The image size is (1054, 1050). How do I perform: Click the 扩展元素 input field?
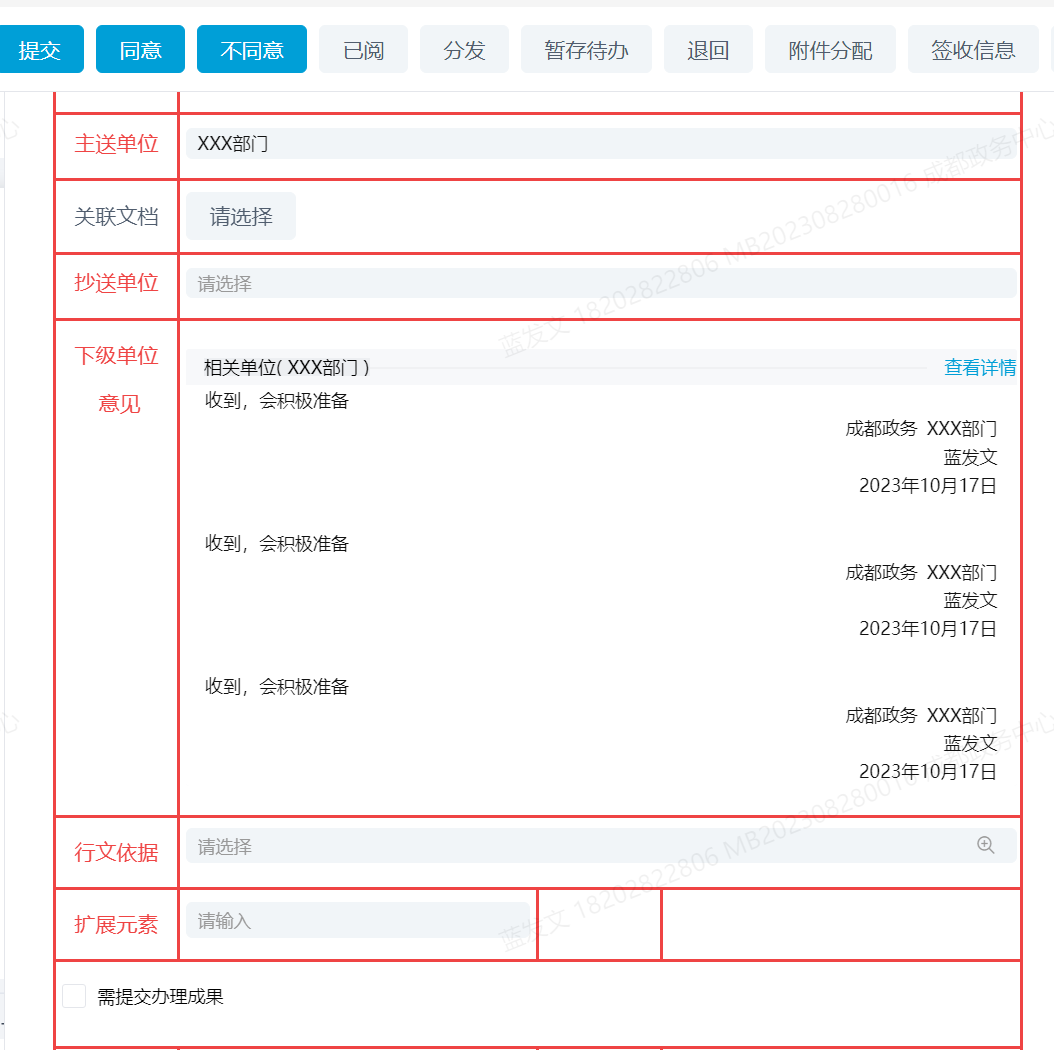tap(358, 920)
